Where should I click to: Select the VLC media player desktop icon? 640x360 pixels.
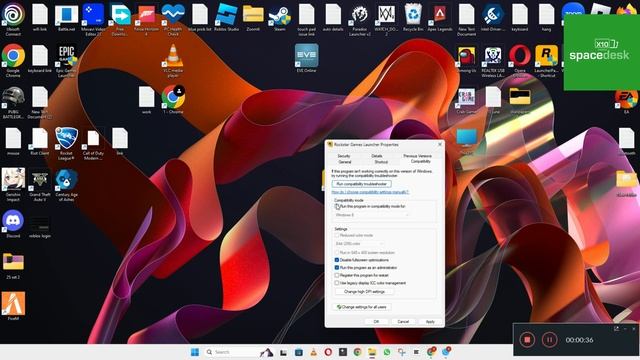click(173, 60)
